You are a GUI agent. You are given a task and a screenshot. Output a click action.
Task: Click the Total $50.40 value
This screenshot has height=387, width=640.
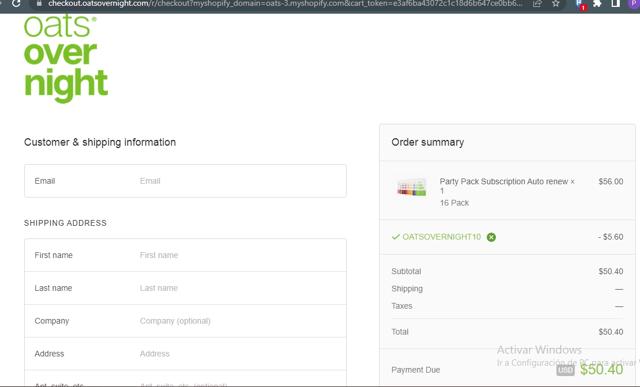point(611,332)
